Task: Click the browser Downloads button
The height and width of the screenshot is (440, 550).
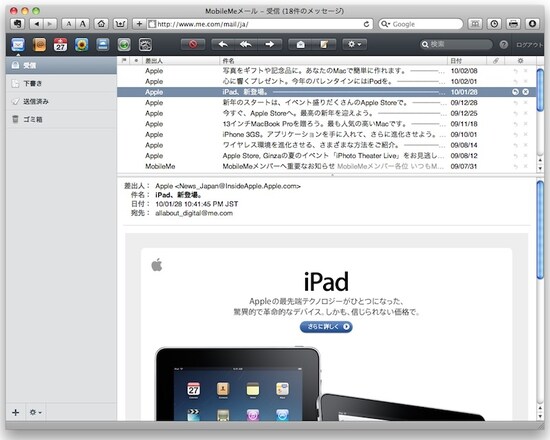Action: click(532, 24)
